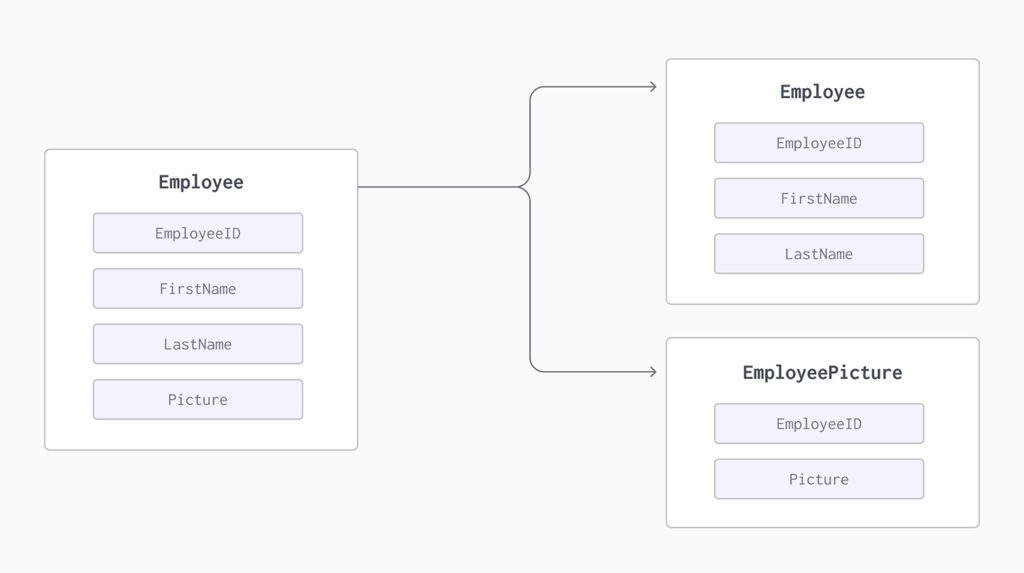Select Picture in the EmployeePicture table
The width and height of the screenshot is (1024, 573).
coord(819,480)
